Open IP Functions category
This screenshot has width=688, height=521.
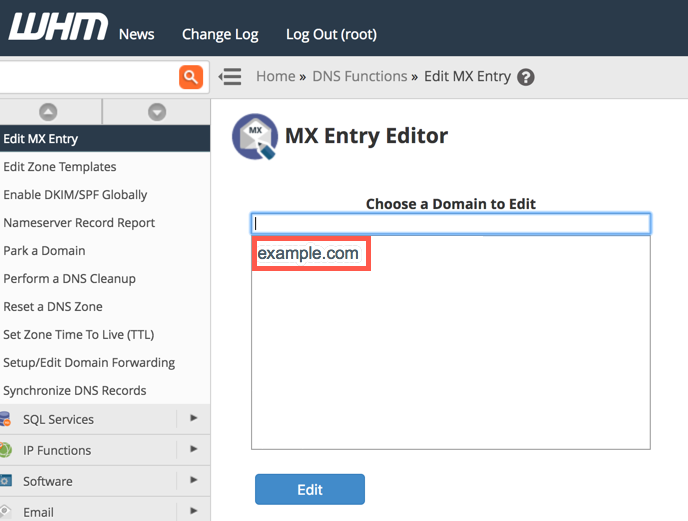[x=57, y=450]
